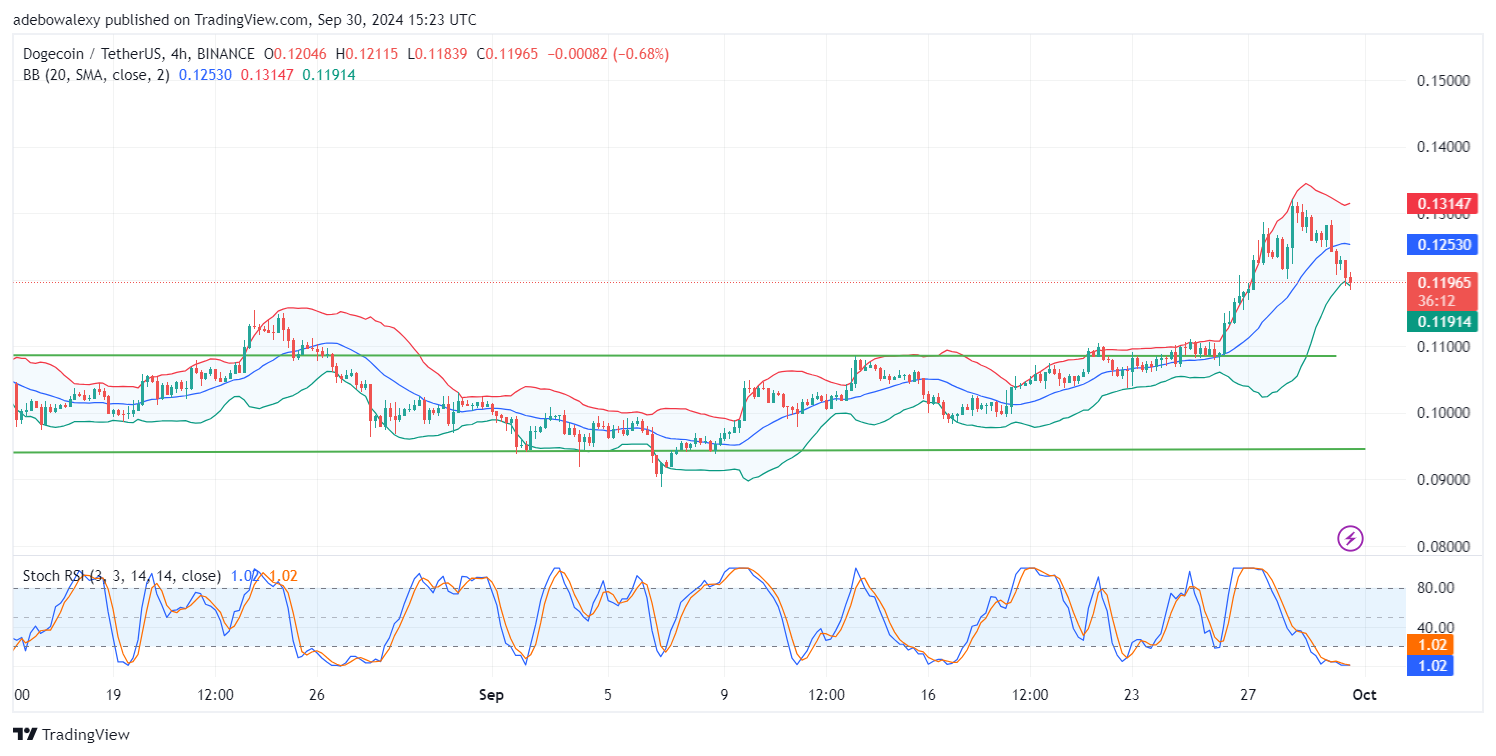Click the purple lightning bolt icon
Image resolution: width=1496 pixels, height=756 pixels.
(x=1351, y=539)
